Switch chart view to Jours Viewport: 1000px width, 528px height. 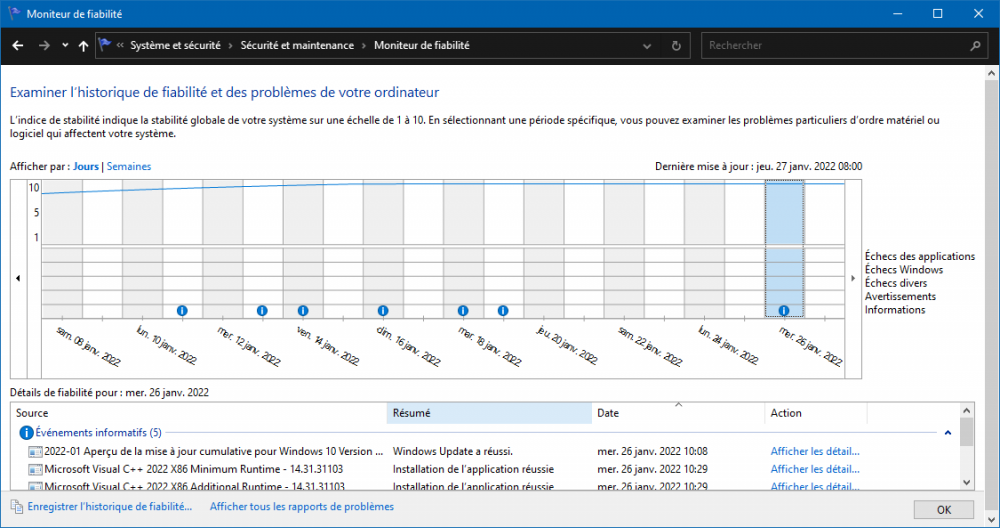tap(86, 166)
